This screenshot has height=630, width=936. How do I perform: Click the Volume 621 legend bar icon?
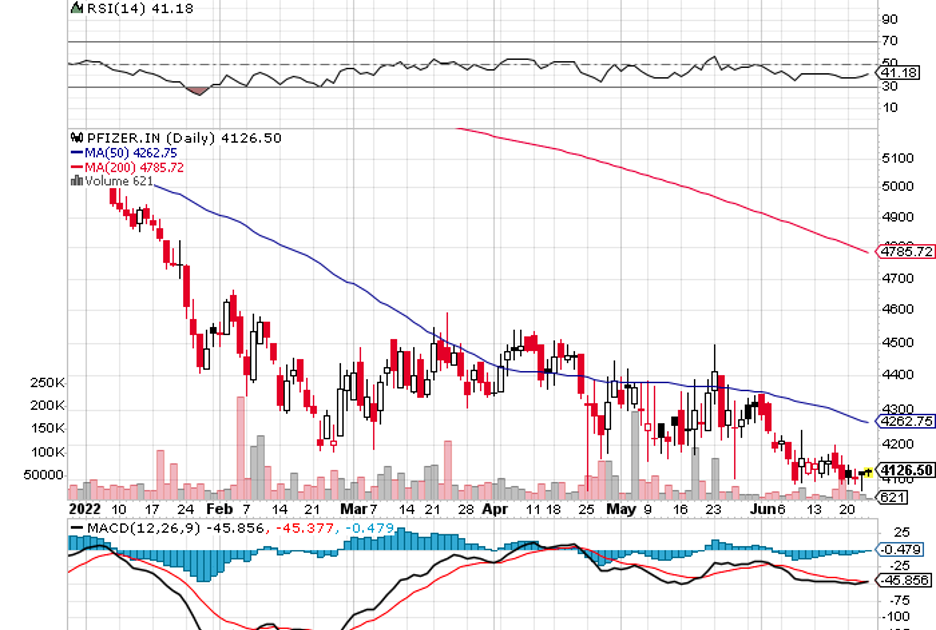(75, 181)
